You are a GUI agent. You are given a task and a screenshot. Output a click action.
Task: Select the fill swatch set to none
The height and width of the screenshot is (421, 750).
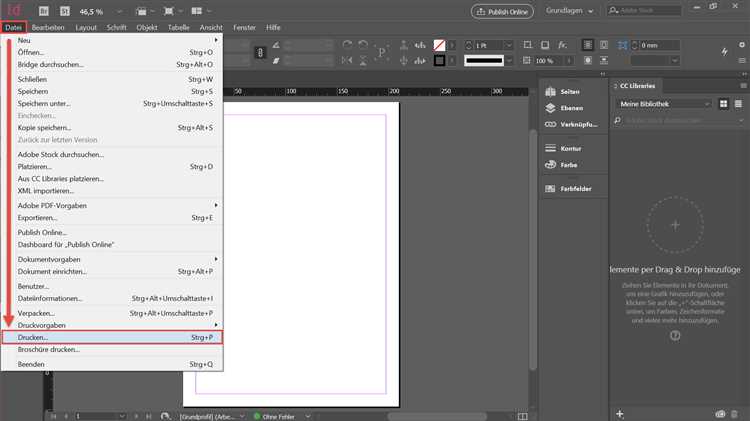pos(439,45)
